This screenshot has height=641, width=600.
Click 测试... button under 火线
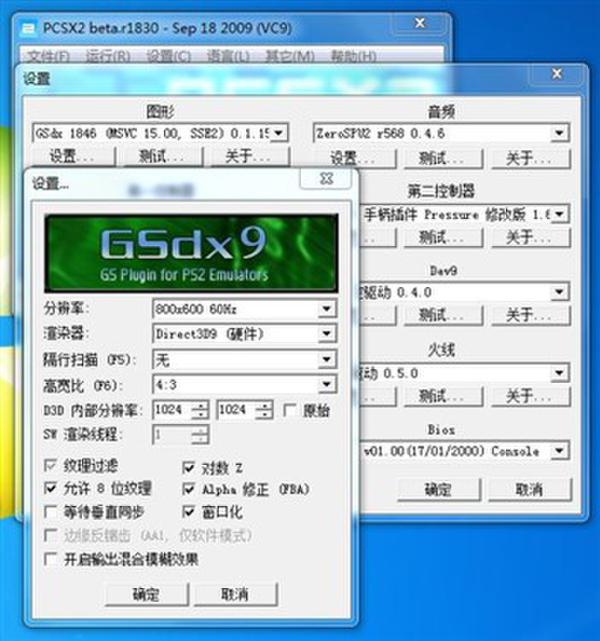(443, 396)
